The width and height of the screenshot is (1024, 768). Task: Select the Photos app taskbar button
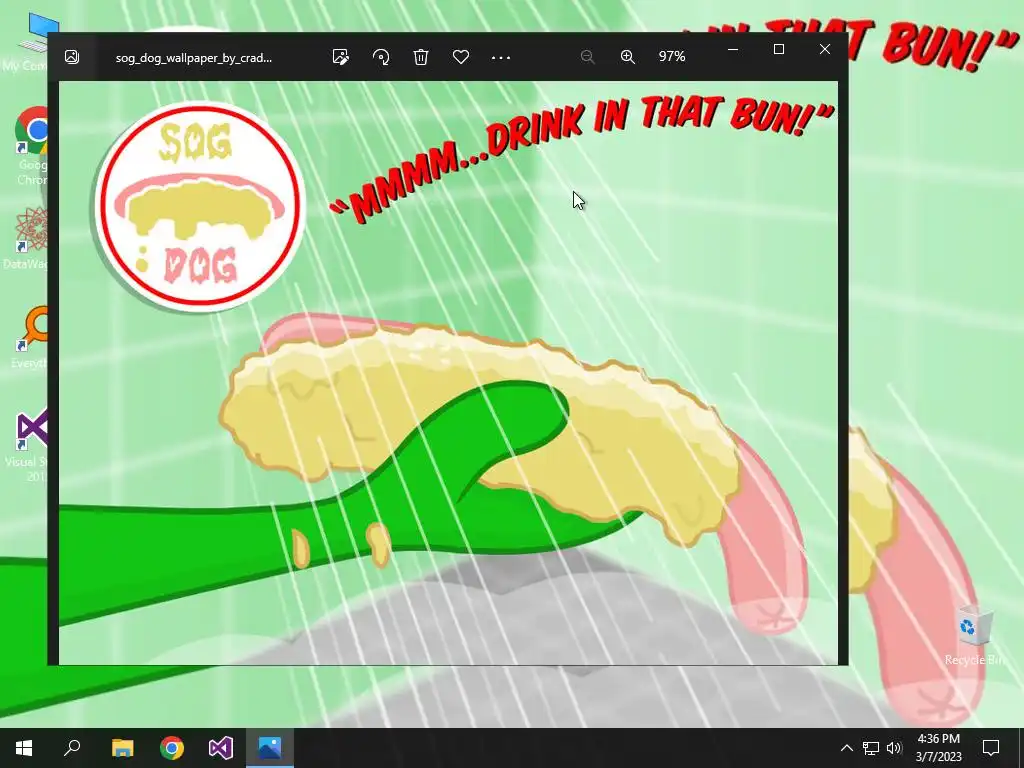pos(270,748)
